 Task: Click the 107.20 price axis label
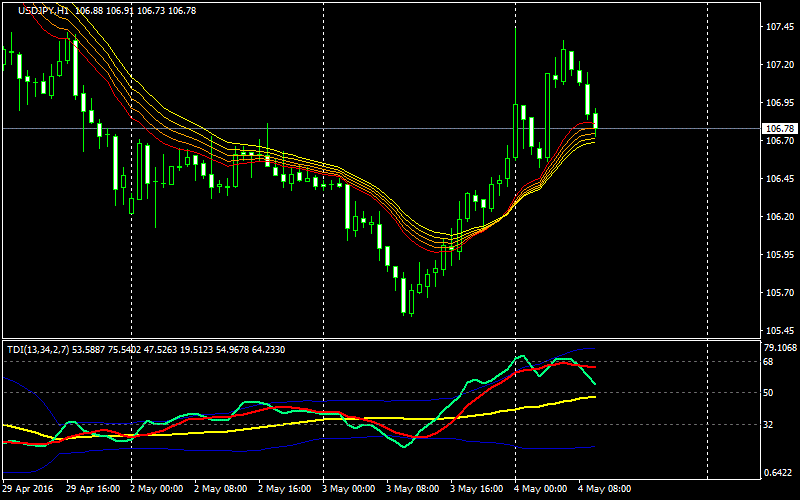click(780, 65)
